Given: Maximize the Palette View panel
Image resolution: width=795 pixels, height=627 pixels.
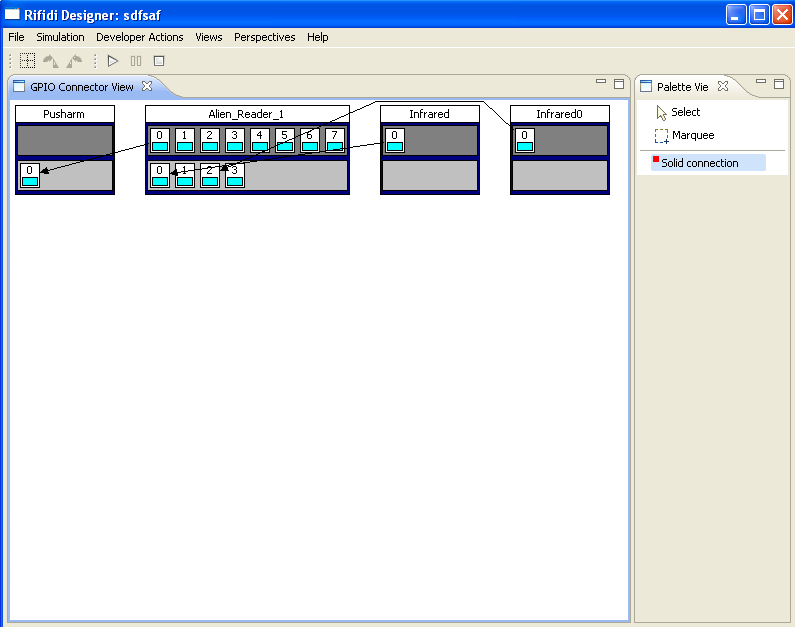Looking at the screenshot, I should pyautogui.click(x=779, y=84).
